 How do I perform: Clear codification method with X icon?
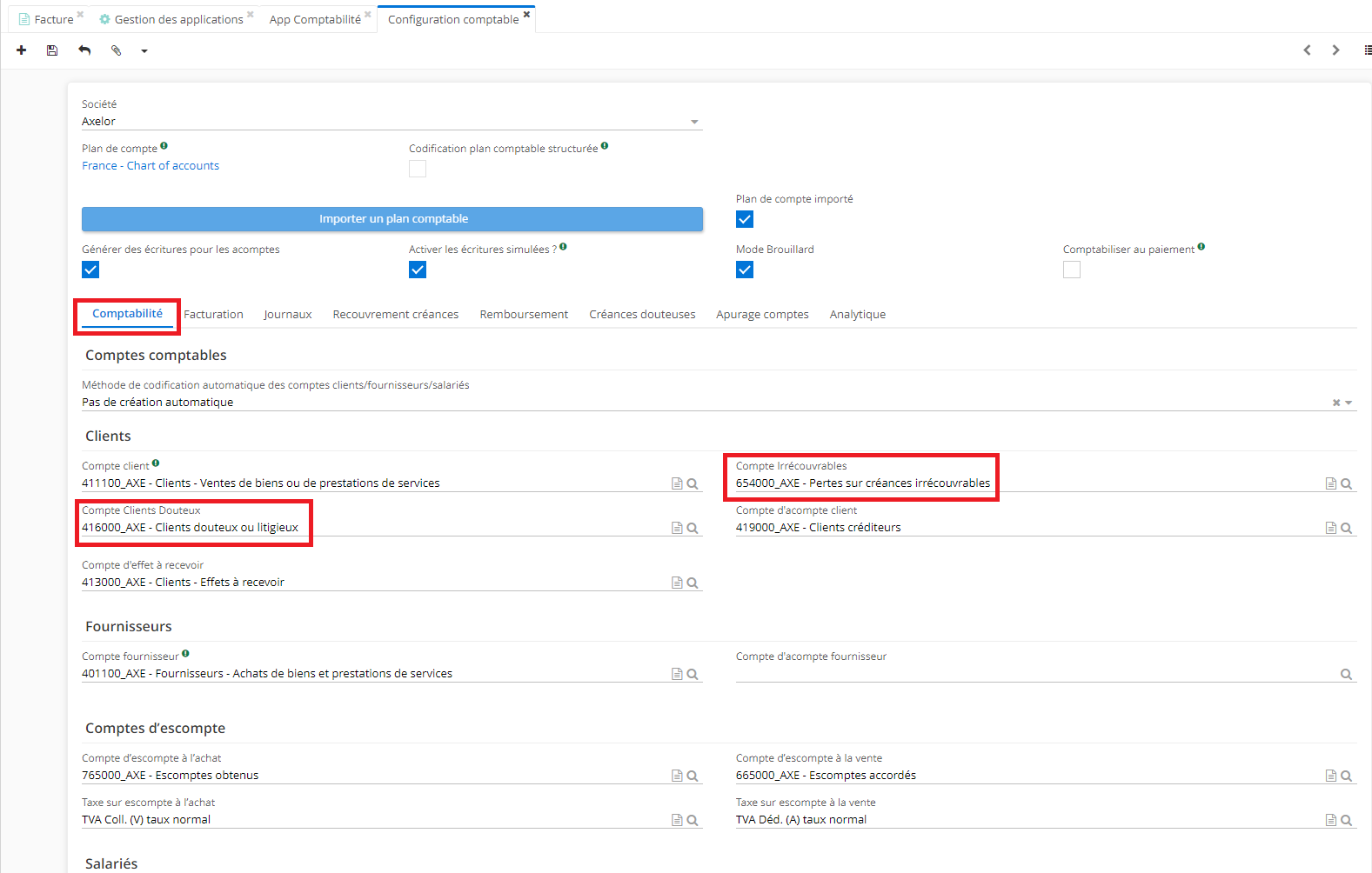coord(1336,403)
